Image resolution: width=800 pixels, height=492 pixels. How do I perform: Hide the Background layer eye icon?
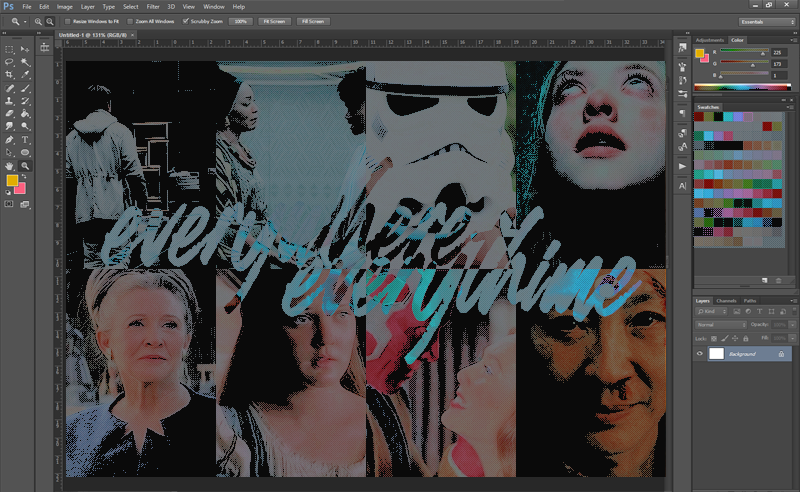coord(699,354)
